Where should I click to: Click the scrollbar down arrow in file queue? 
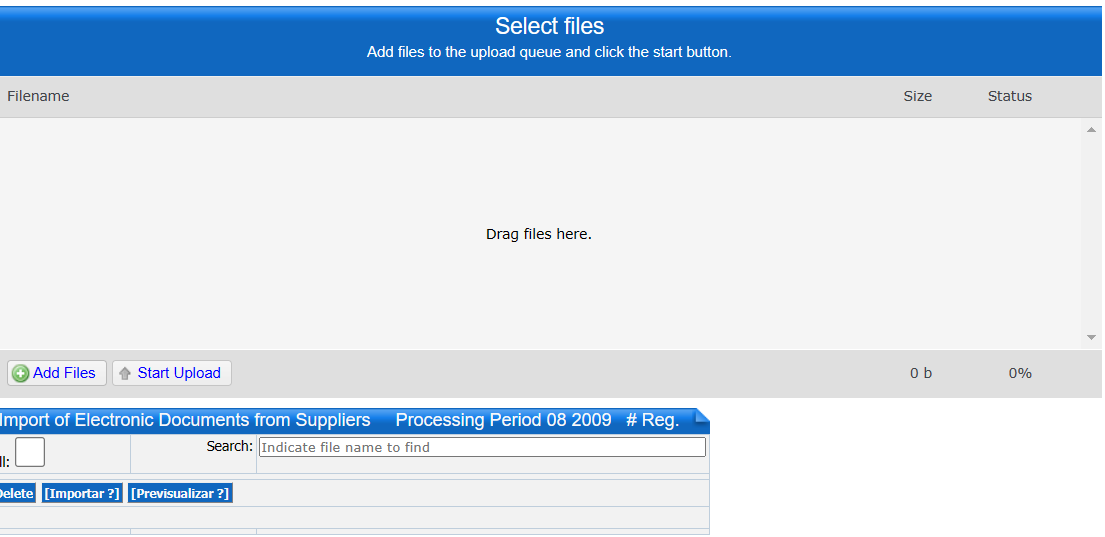pyautogui.click(x=1091, y=338)
